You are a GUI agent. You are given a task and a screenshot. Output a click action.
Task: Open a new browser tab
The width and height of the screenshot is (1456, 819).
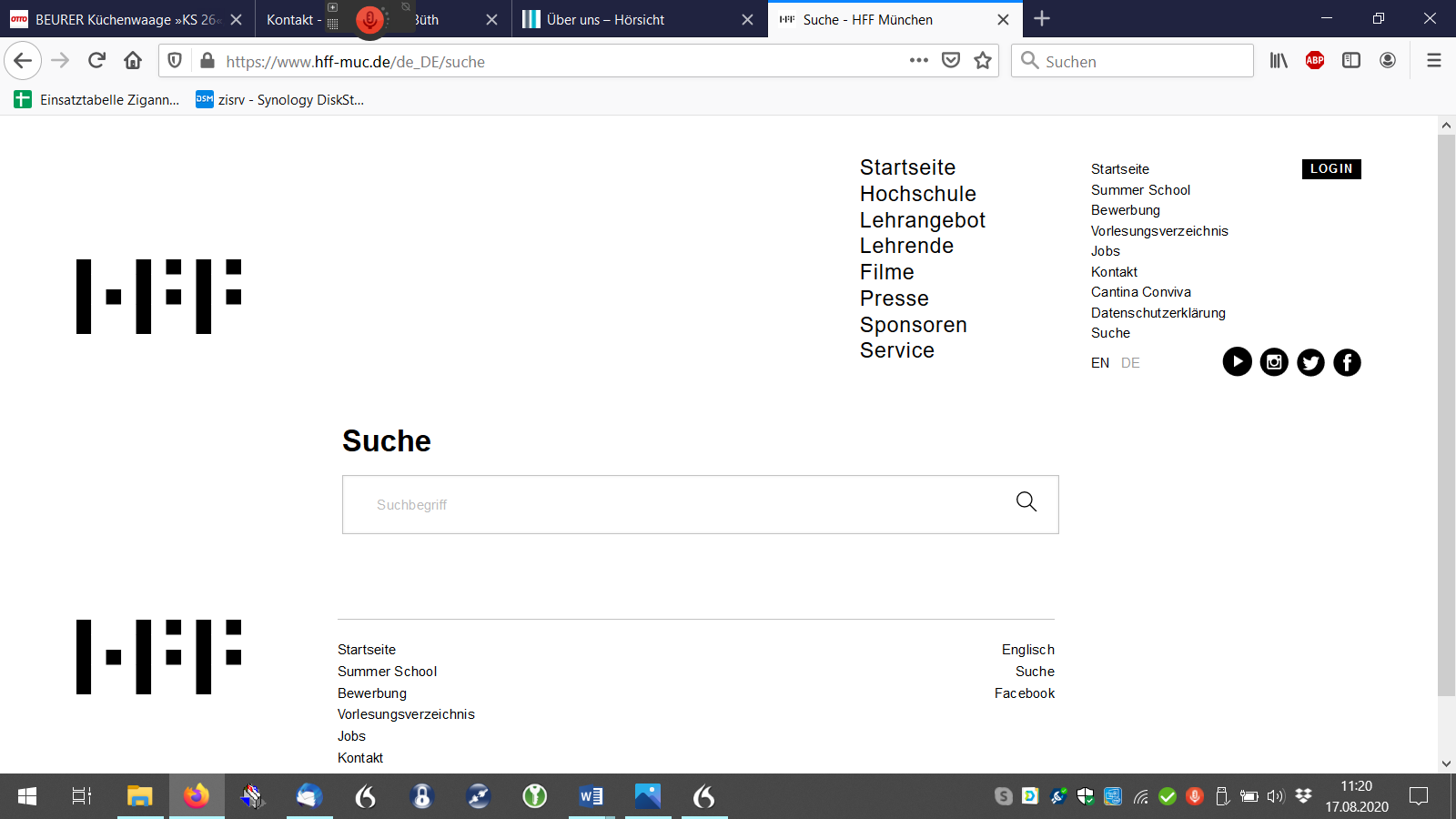pos(1042,19)
